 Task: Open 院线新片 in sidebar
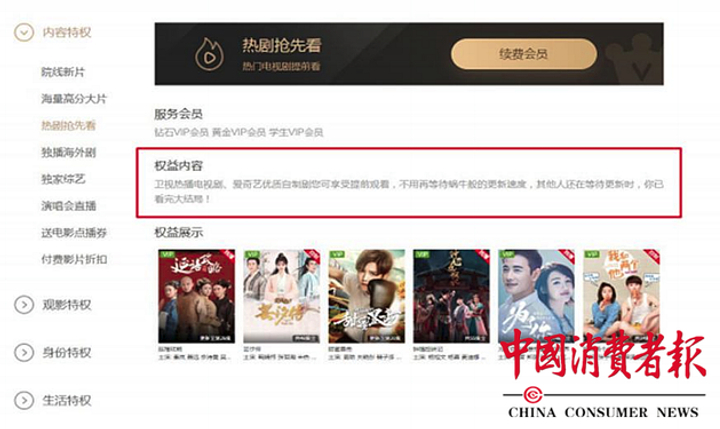click(63, 72)
